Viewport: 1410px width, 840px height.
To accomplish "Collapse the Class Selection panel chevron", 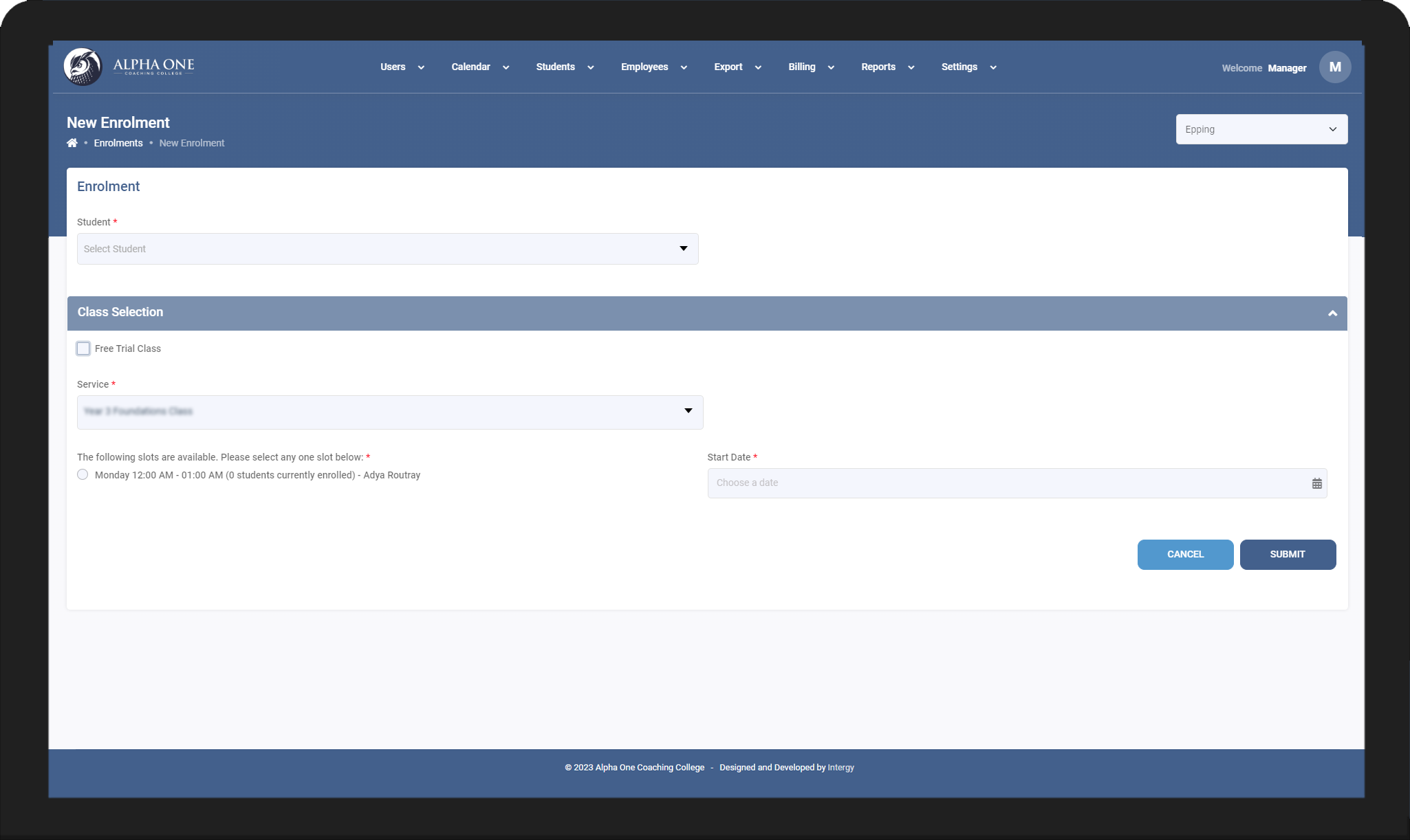I will (x=1332, y=313).
